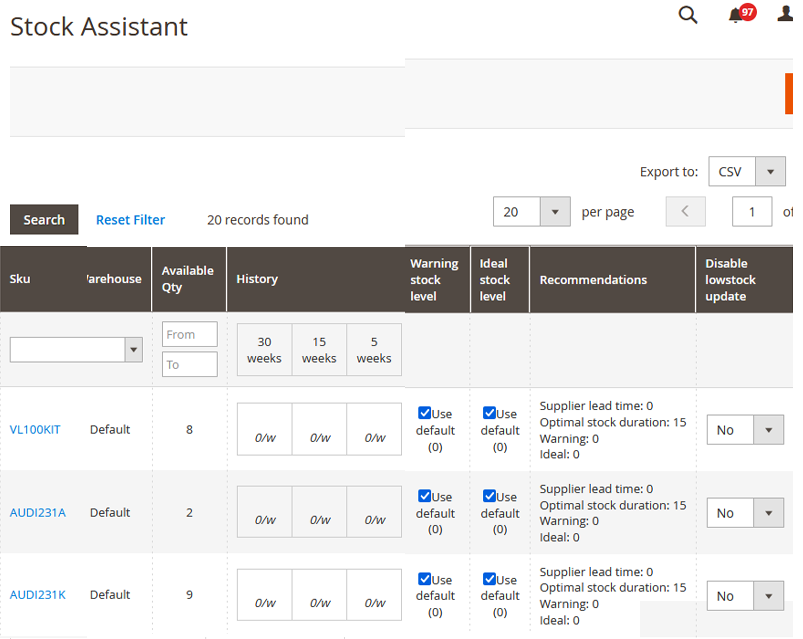
Task: Open the AUDI231K product link
Action: point(37,595)
